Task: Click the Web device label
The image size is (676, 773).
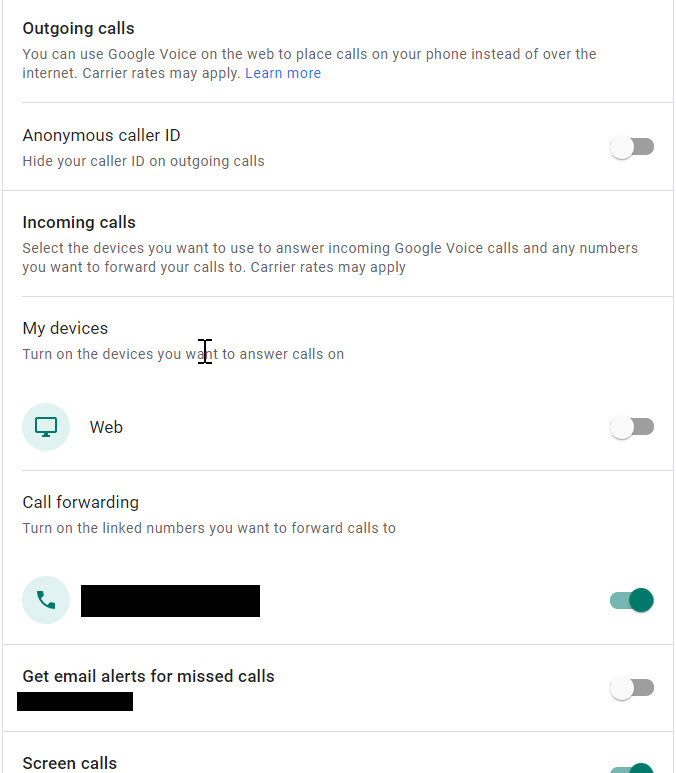Action: coord(106,427)
